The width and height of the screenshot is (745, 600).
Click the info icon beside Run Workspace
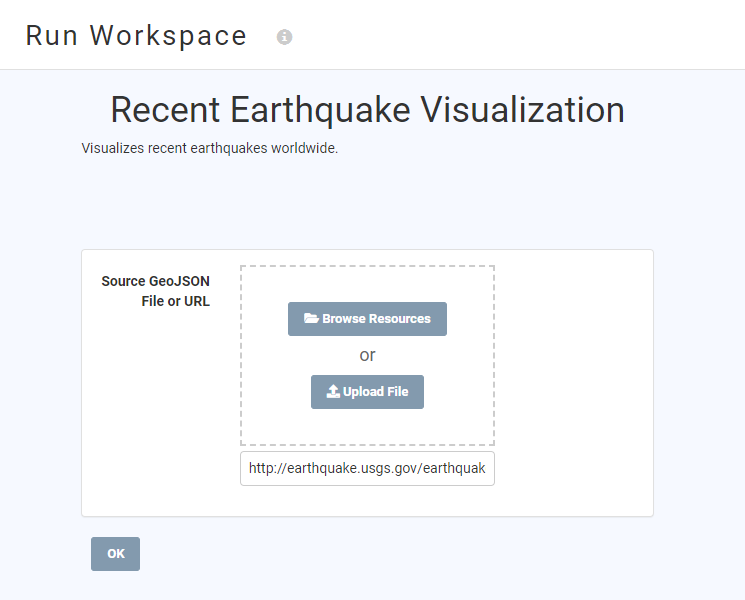pos(285,37)
